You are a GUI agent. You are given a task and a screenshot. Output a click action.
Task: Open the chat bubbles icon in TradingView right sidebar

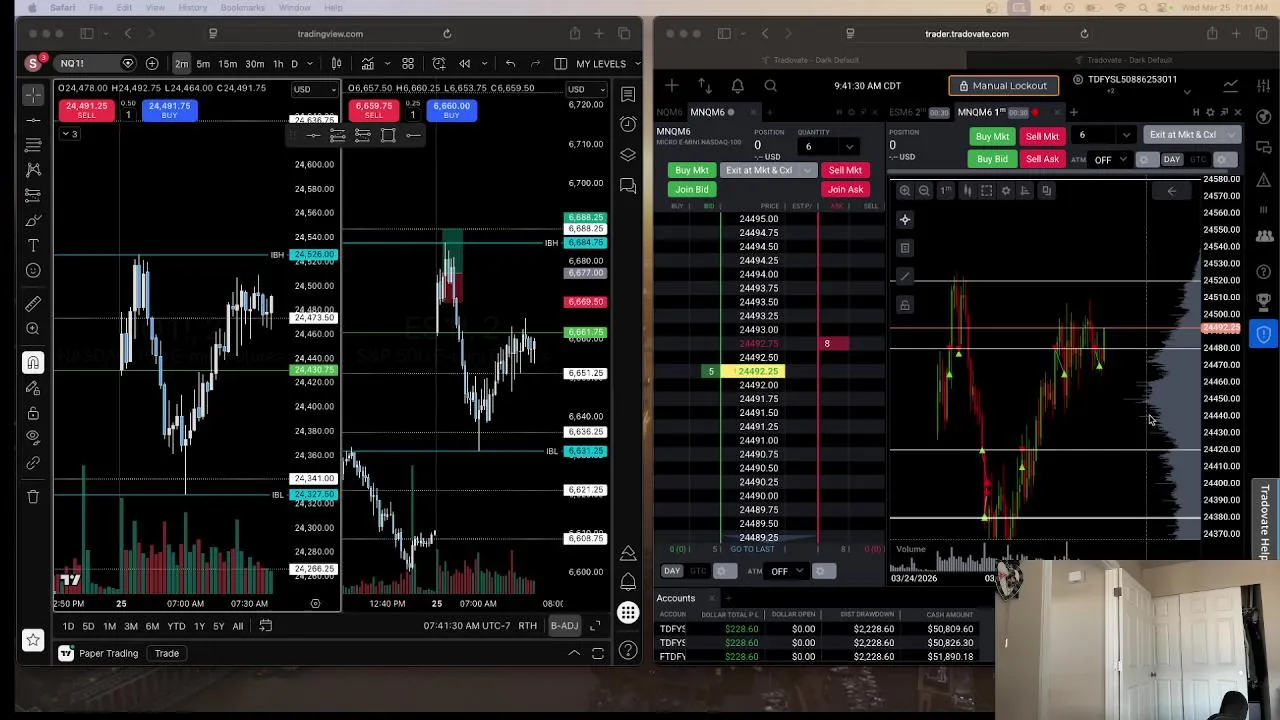[x=628, y=185]
